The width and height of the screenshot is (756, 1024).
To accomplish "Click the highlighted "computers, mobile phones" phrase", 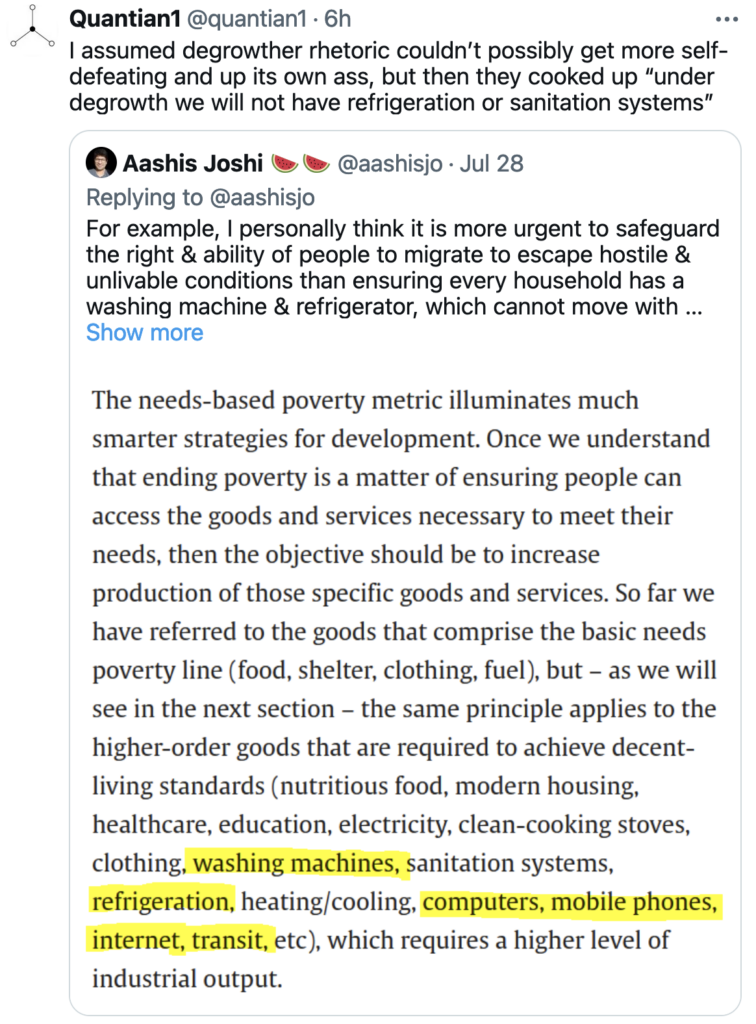I will (570, 901).
